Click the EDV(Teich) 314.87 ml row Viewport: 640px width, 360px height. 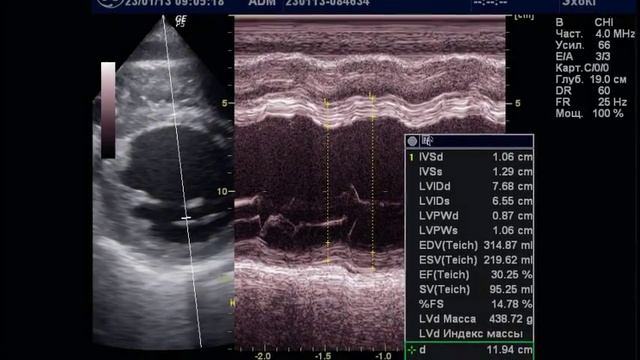(469, 245)
